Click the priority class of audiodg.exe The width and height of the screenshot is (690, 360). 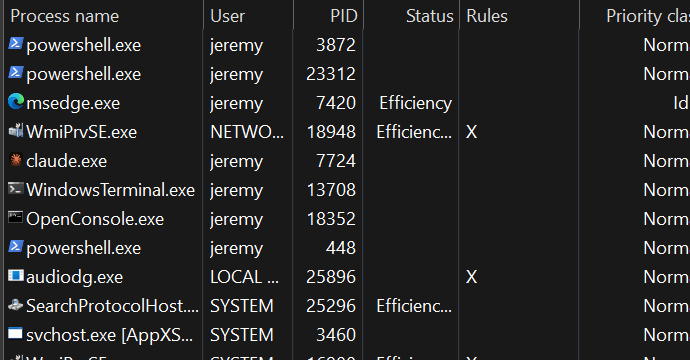[x=666, y=277]
